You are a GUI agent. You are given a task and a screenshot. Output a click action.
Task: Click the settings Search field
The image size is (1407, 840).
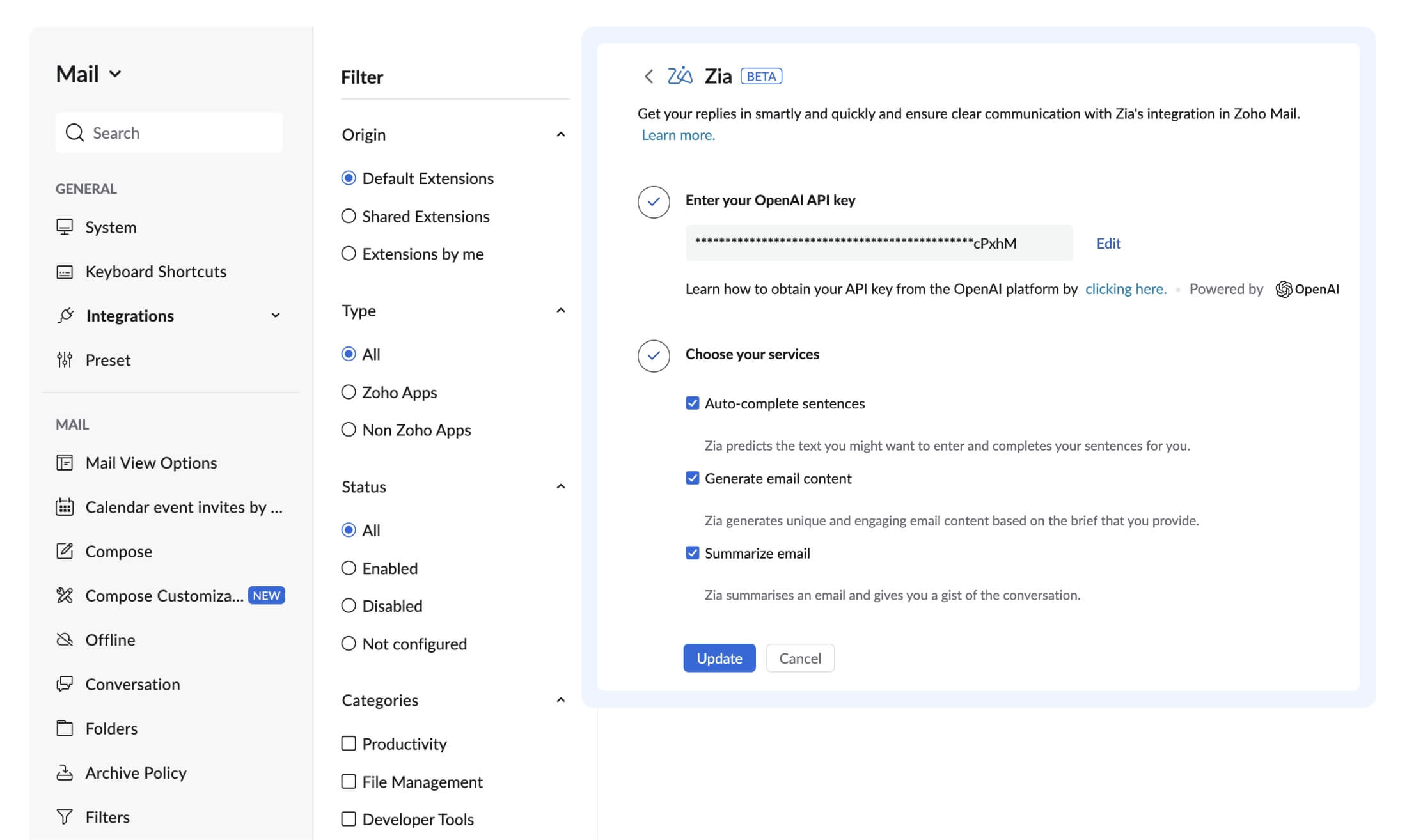[169, 132]
